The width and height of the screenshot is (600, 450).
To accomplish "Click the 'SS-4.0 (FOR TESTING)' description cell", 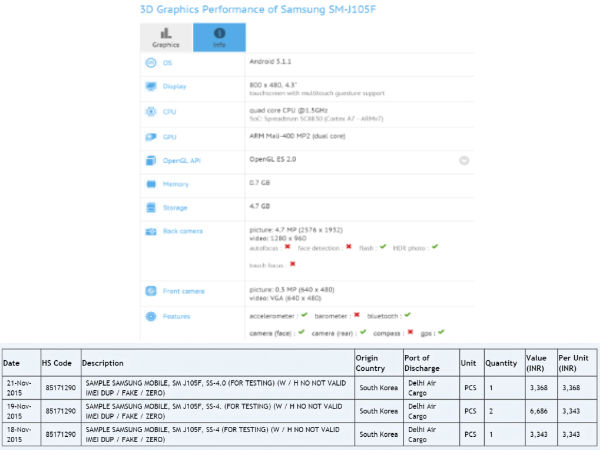I will [216, 388].
